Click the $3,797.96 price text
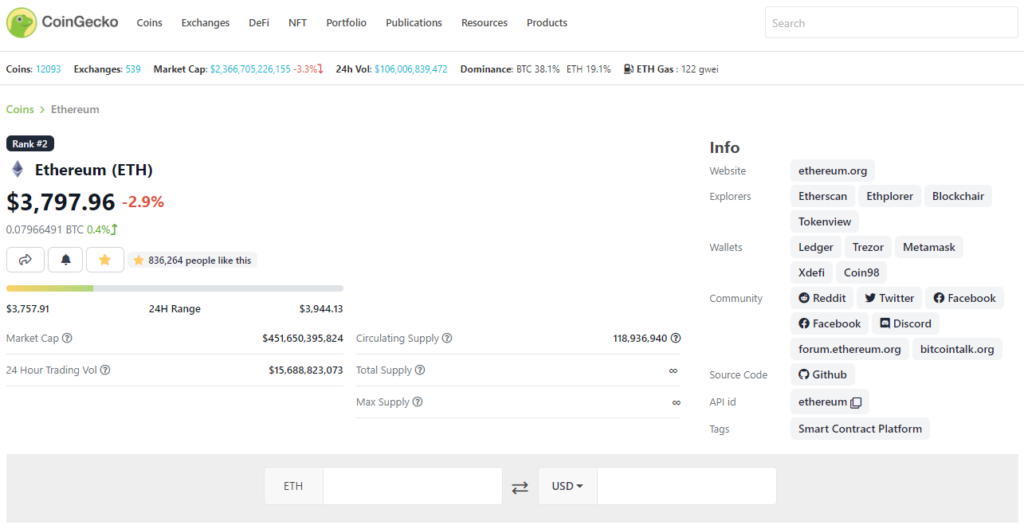Viewport: 1024px width, 529px height. [x=61, y=202]
